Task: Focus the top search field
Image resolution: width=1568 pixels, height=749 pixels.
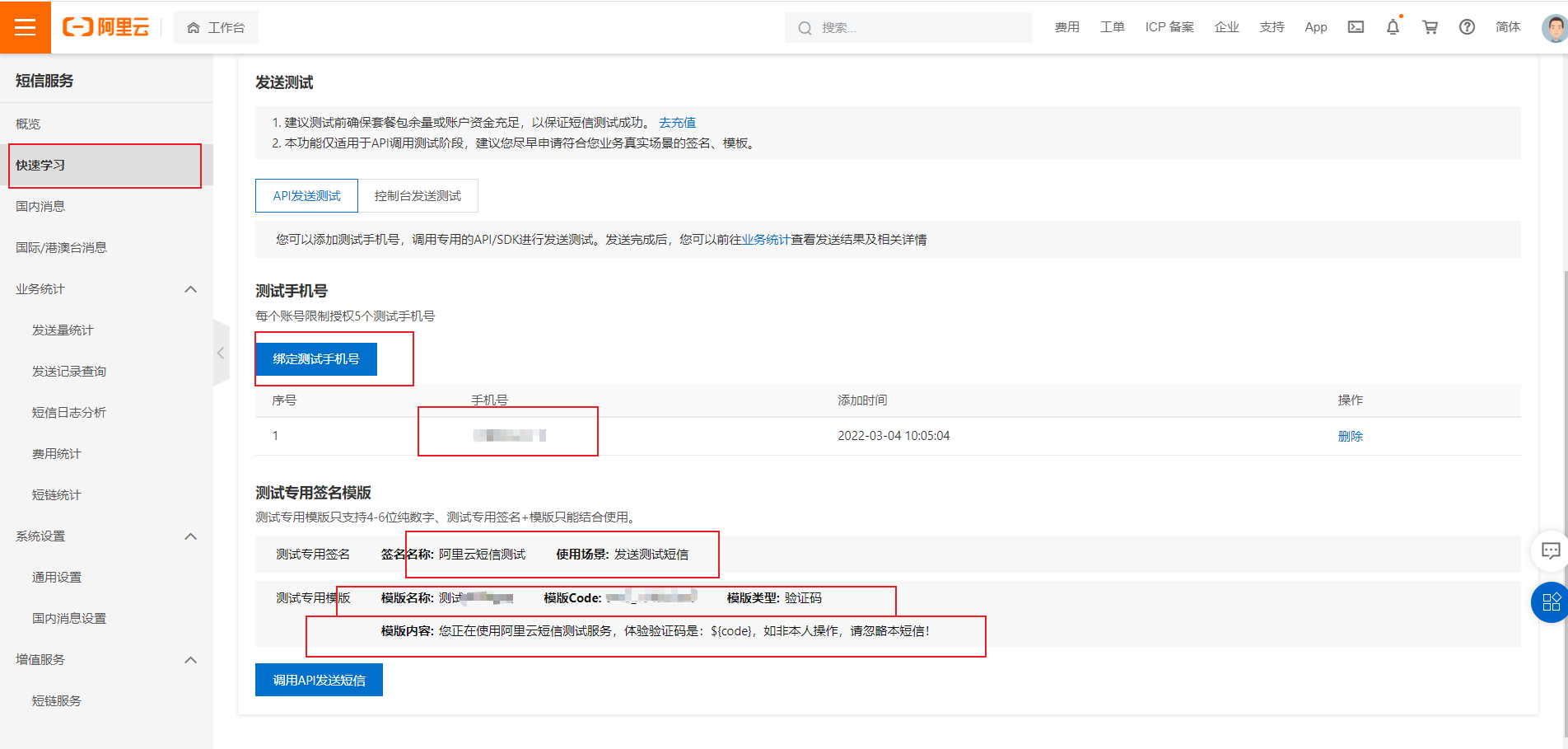Action: pyautogui.click(x=908, y=27)
